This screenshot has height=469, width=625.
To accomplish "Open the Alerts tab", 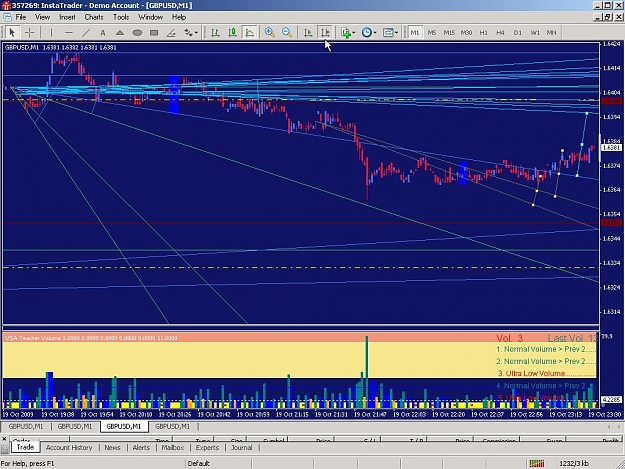I will pyautogui.click(x=141, y=447).
